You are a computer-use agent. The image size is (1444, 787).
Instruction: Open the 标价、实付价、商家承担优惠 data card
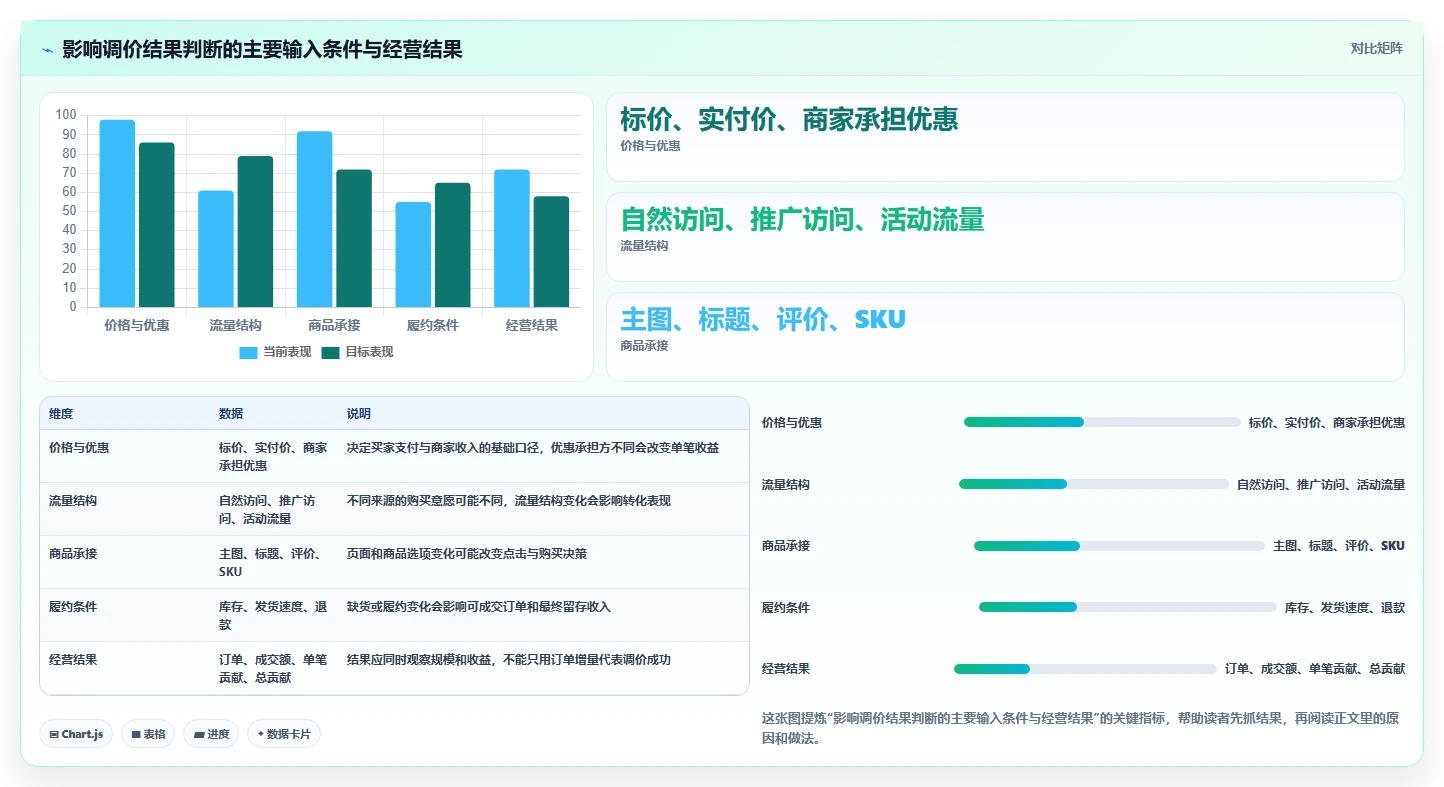[1005, 137]
